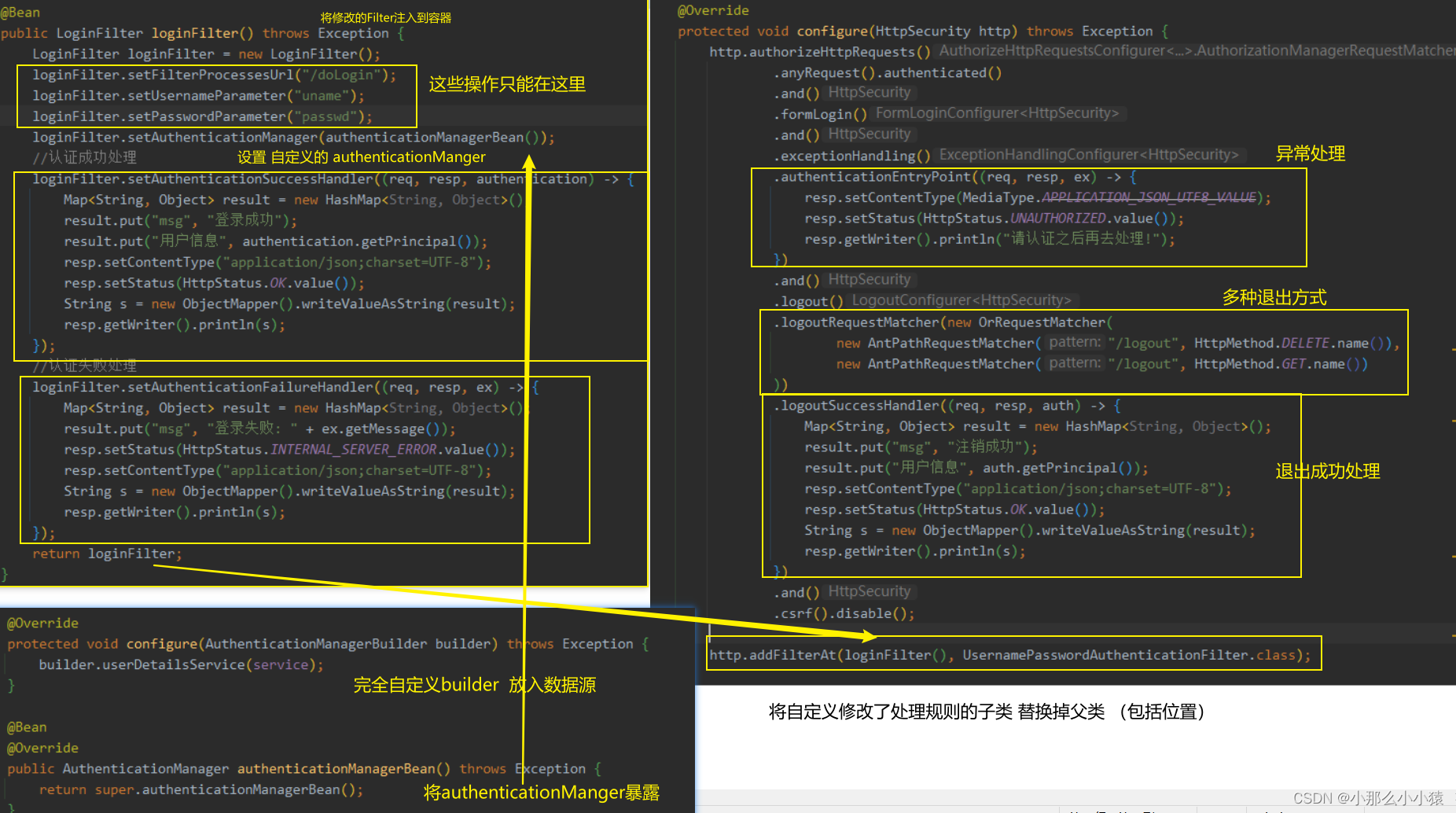This screenshot has width=1456, height=813.
Task: Click the HttpStatus.INTERNAL_SERVER_ERROR line
Action: pos(289,450)
